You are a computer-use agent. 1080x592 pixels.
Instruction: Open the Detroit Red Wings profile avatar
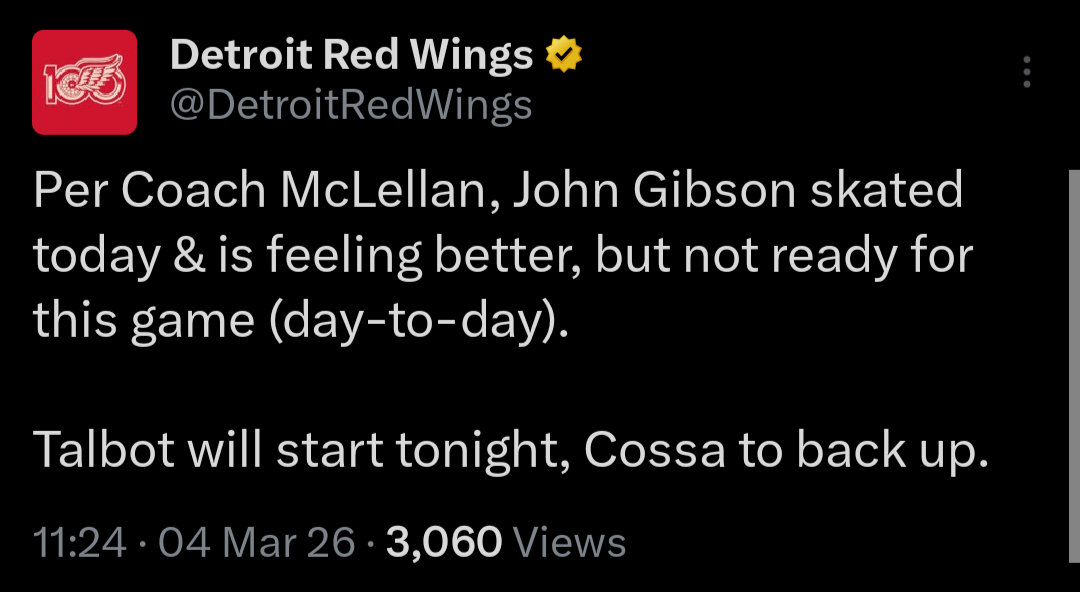(x=84, y=82)
